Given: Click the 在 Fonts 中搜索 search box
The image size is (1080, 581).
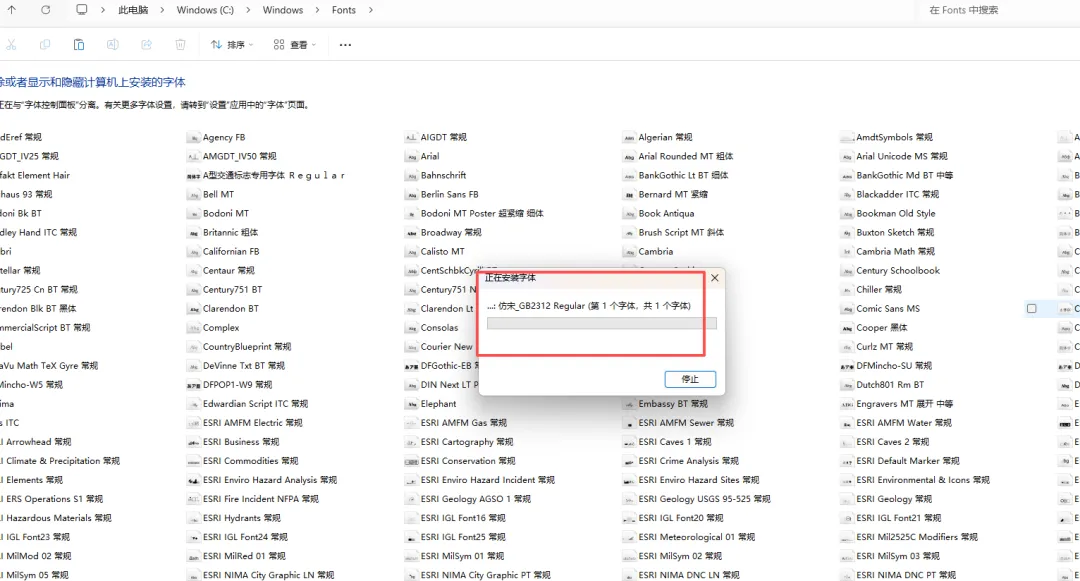Looking at the screenshot, I should click(x=997, y=10).
